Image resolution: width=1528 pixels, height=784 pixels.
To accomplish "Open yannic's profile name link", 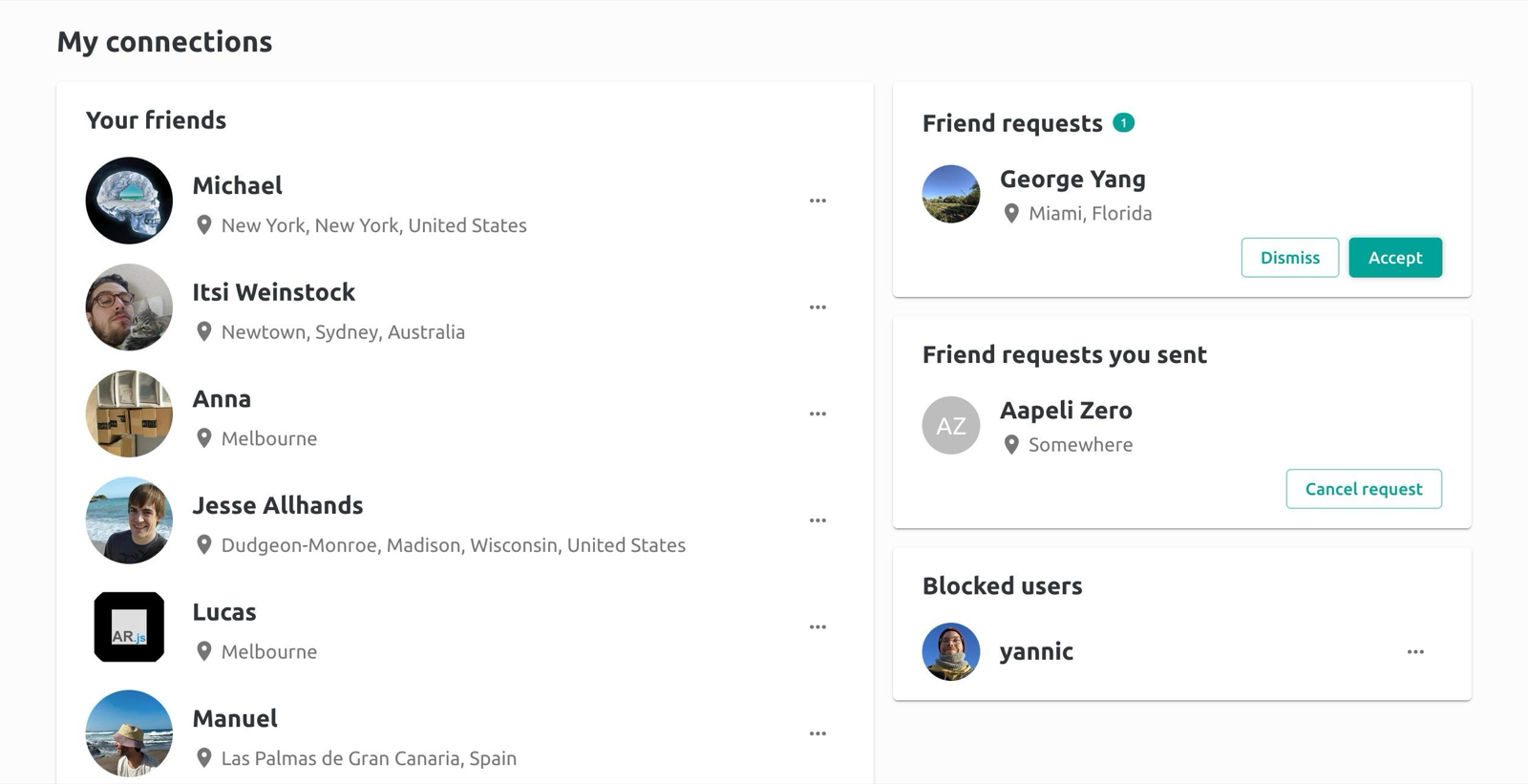I will (x=1036, y=651).
